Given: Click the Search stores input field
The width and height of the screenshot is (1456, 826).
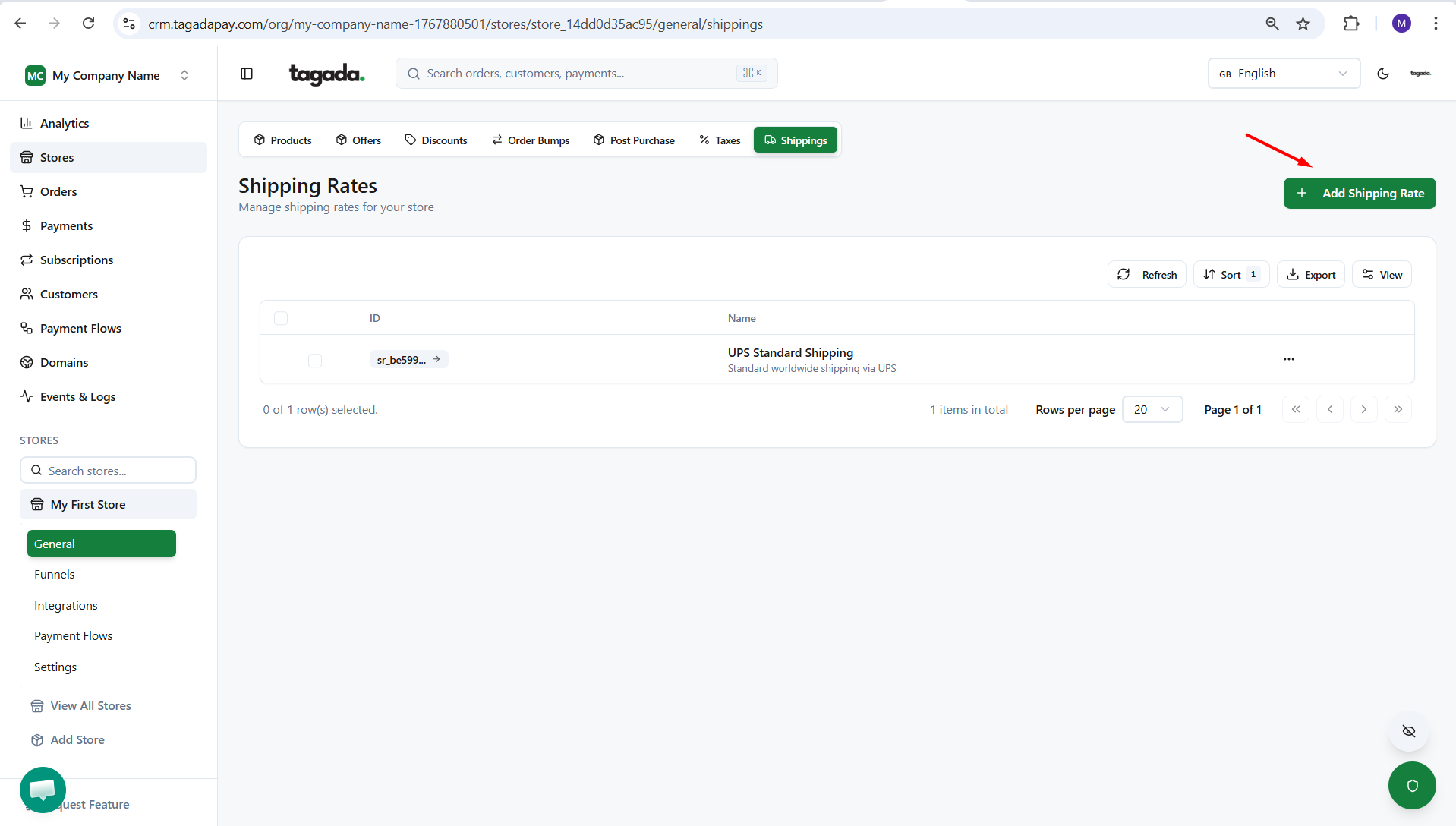Looking at the screenshot, I should pyautogui.click(x=109, y=471).
